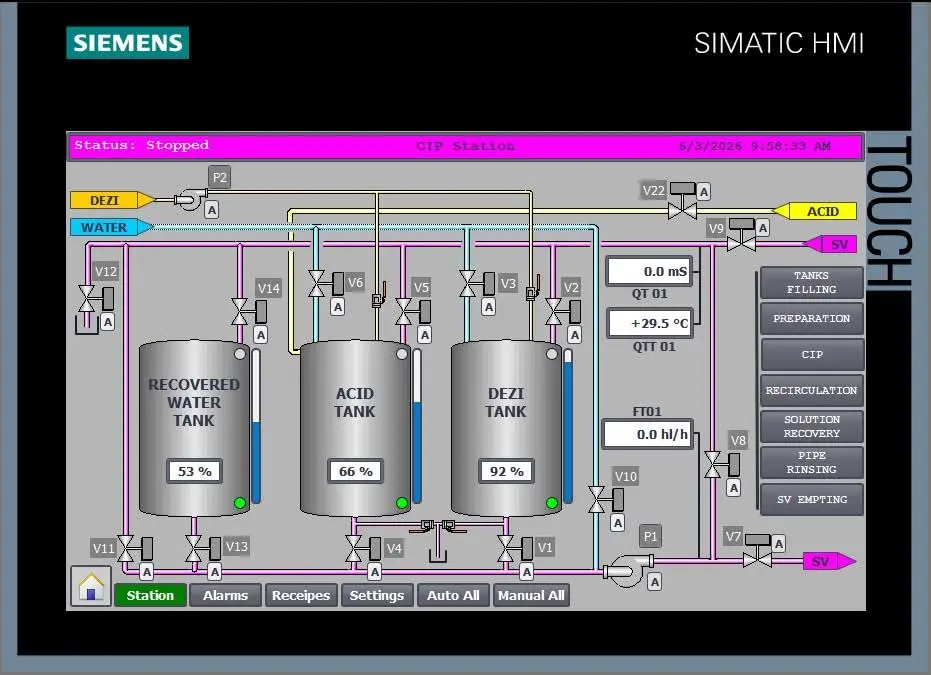Toggle auto mode 'A' for valve V12
This screenshot has height=675, width=931.
point(107,322)
